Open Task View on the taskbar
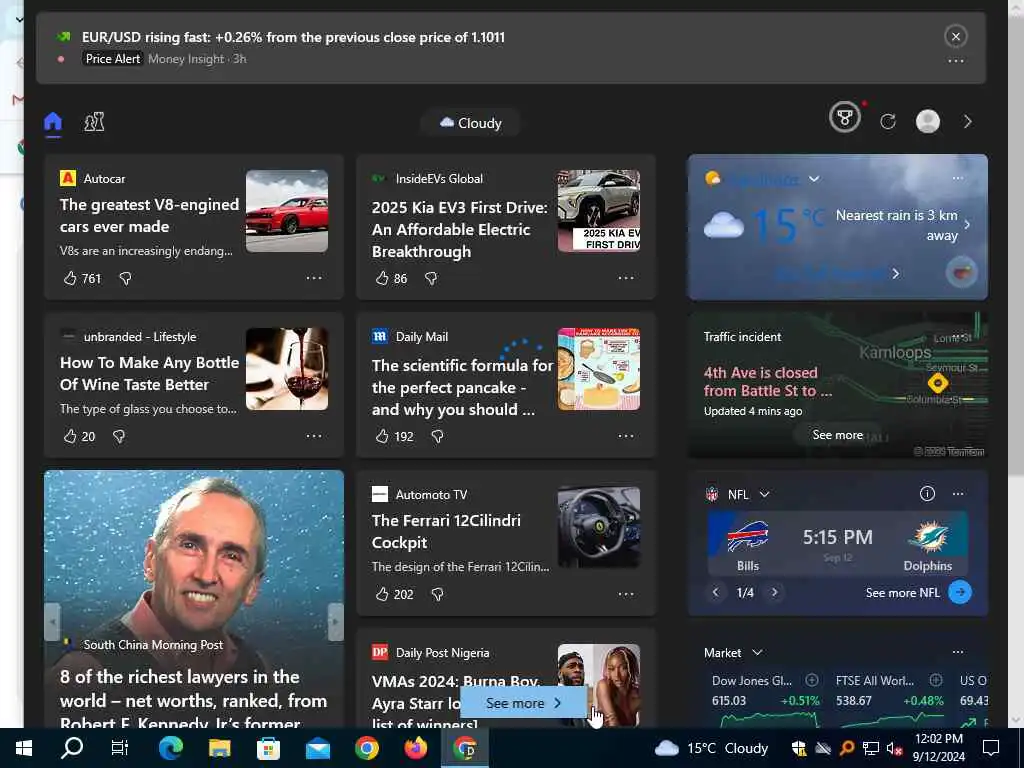 point(120,748)
